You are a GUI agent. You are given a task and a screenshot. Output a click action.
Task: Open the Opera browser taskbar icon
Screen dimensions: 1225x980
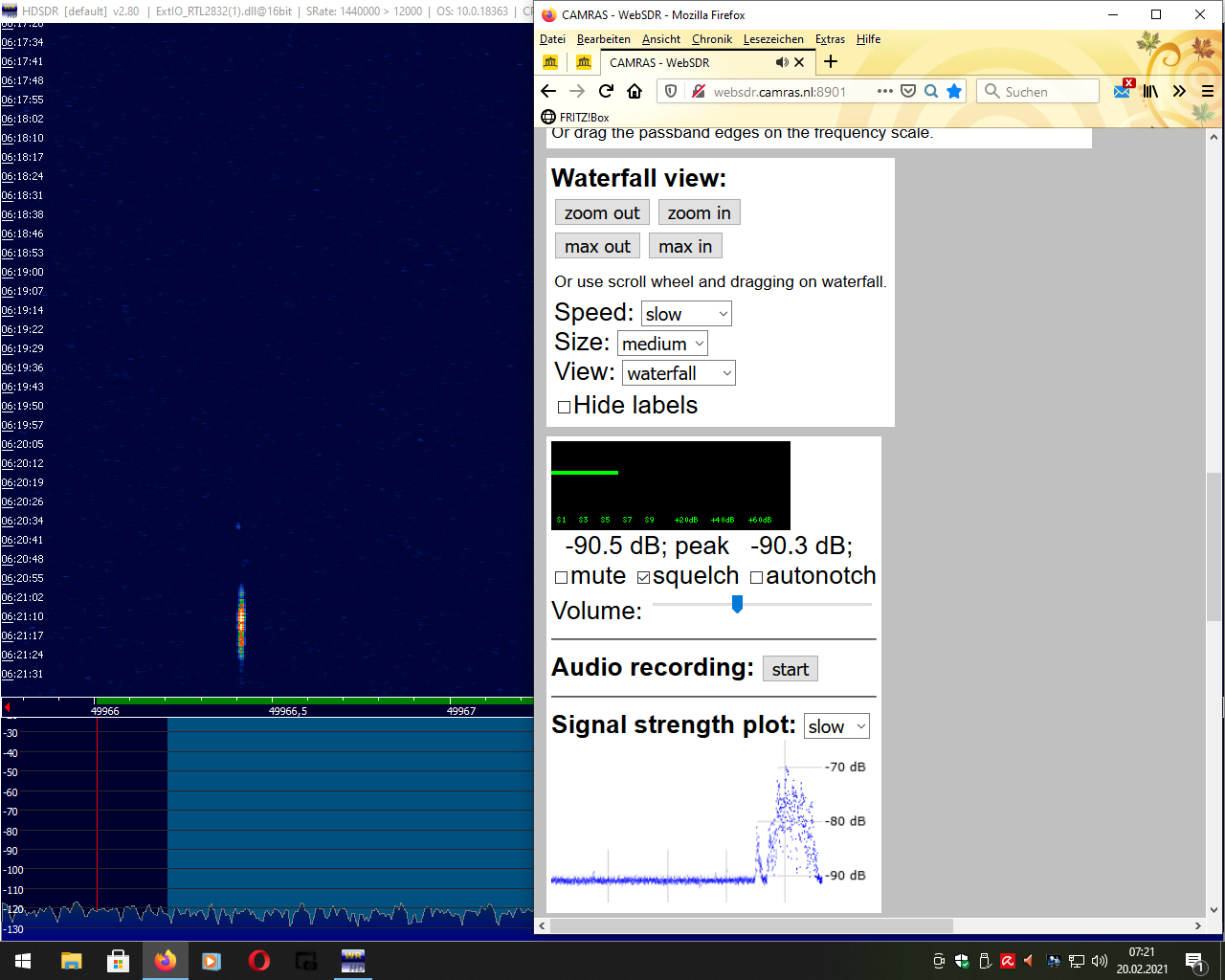[258, 961]
